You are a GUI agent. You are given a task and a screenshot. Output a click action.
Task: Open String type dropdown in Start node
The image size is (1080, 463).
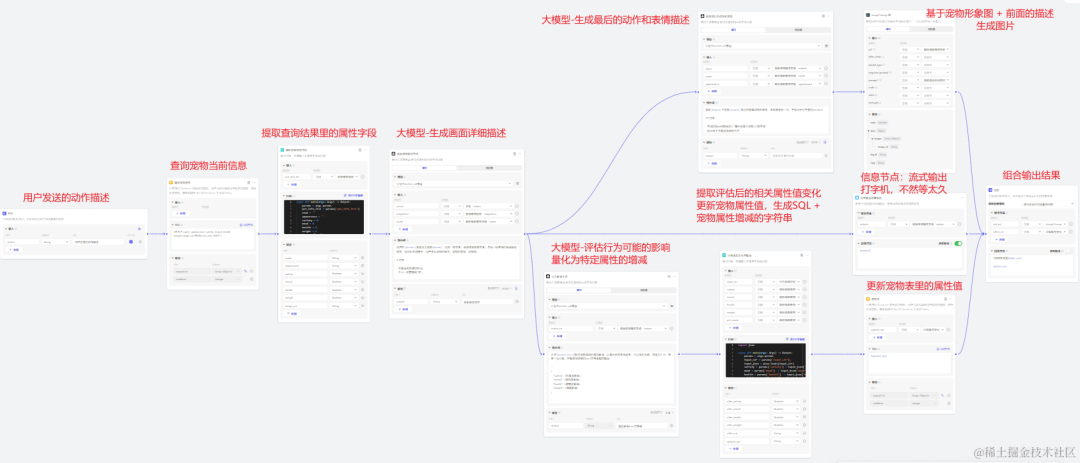click(56, 242)
